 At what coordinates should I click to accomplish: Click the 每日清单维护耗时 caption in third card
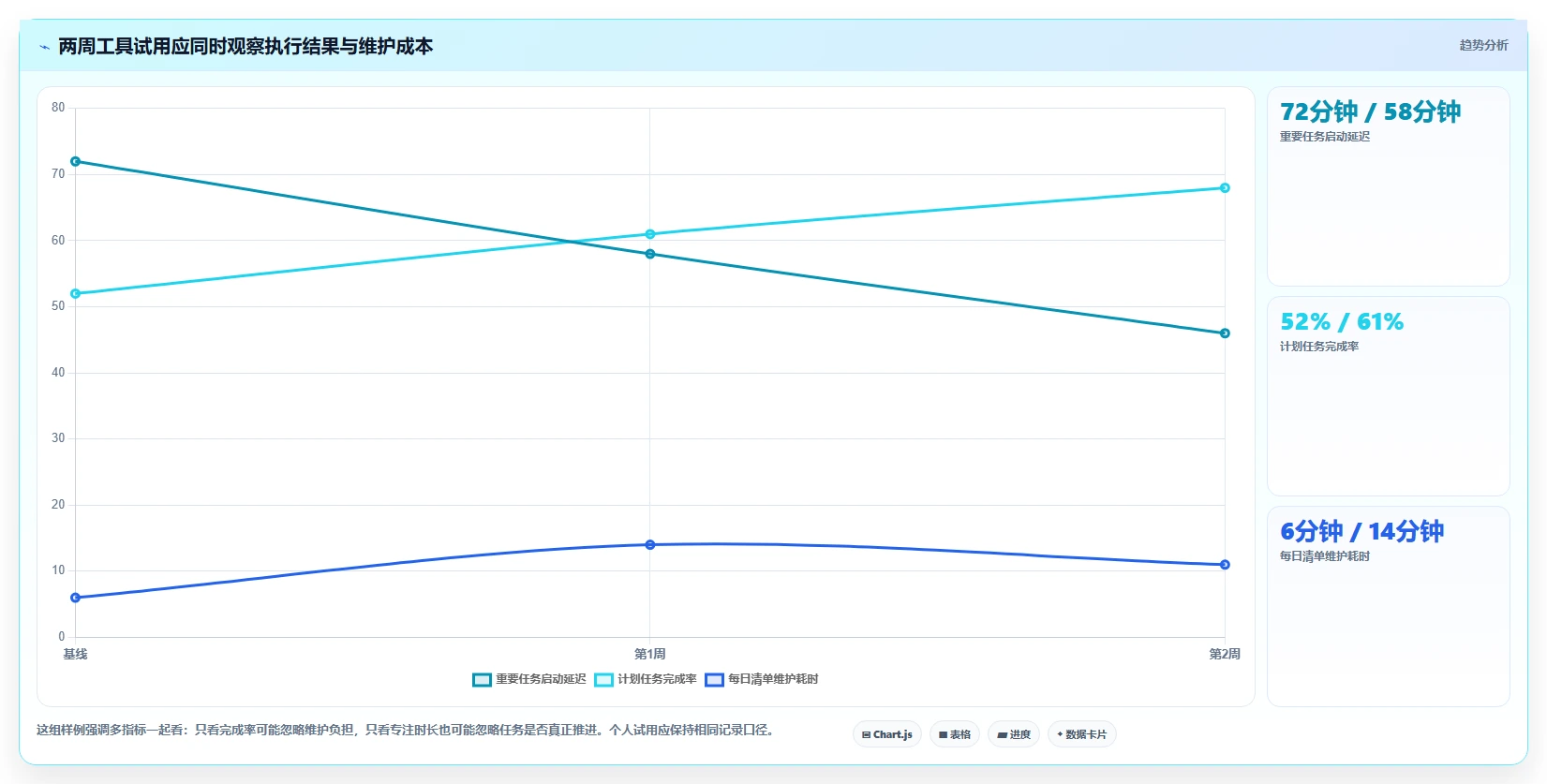pos(1325,556)
